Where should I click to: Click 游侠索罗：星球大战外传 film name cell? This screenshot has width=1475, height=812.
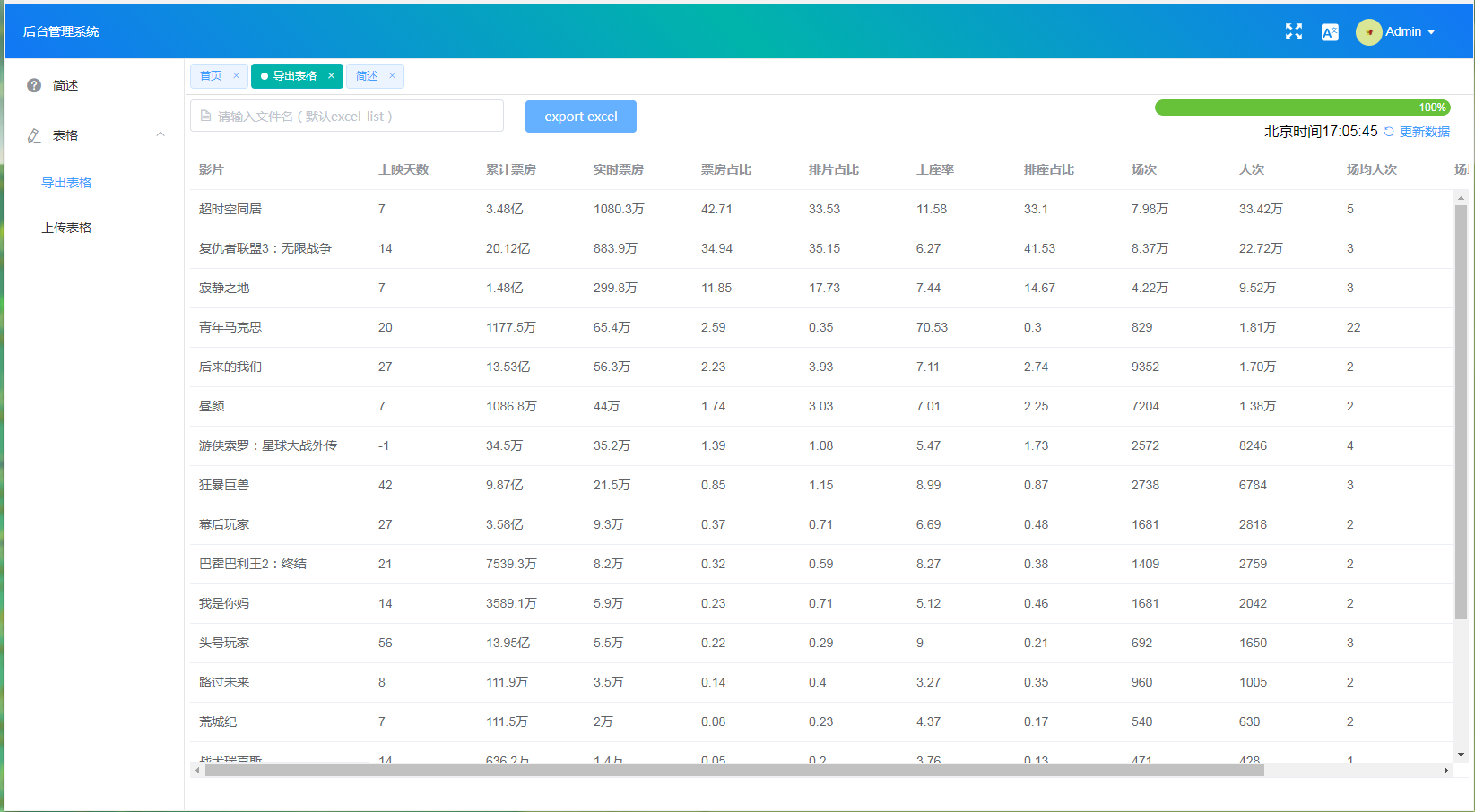[268, 445]
